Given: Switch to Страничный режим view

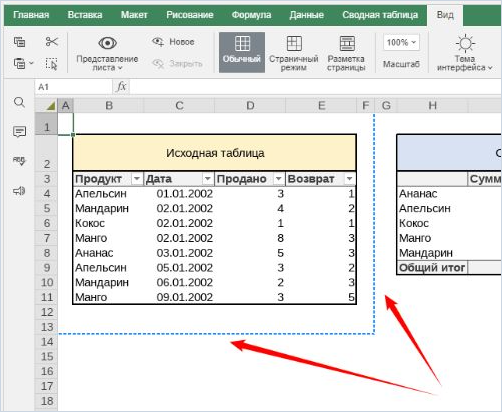Looking at the screenshot, I should tap(294, 52).
